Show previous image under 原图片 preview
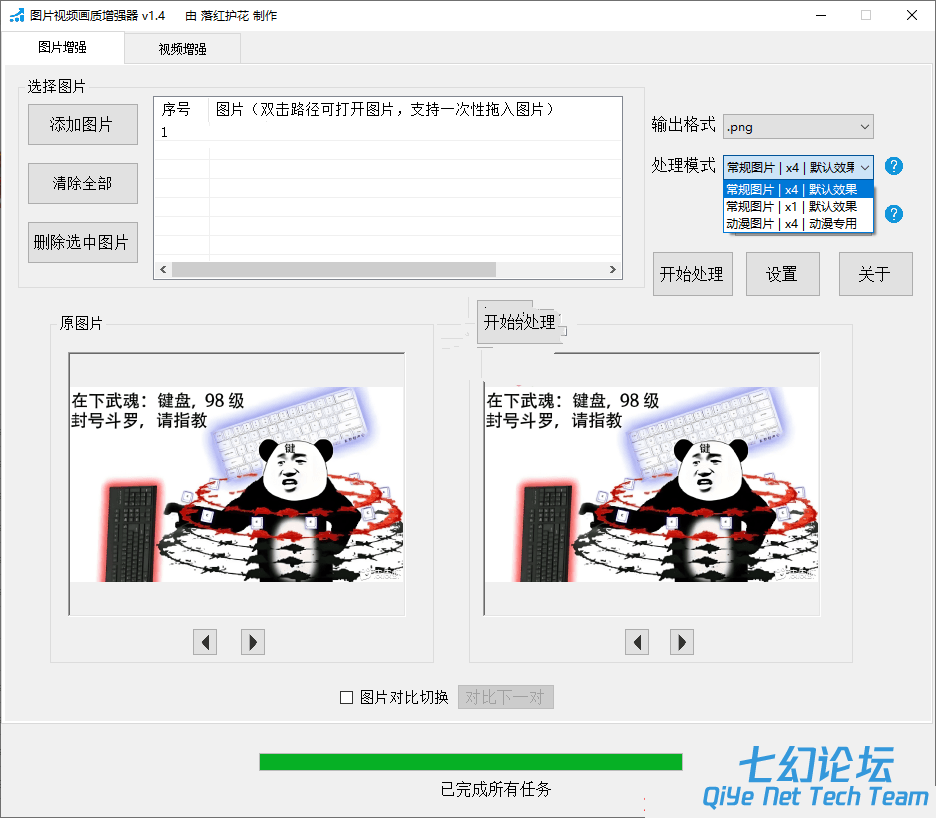Image resolution: width=936 pixels, height=818 pixels. coord(205,642)
